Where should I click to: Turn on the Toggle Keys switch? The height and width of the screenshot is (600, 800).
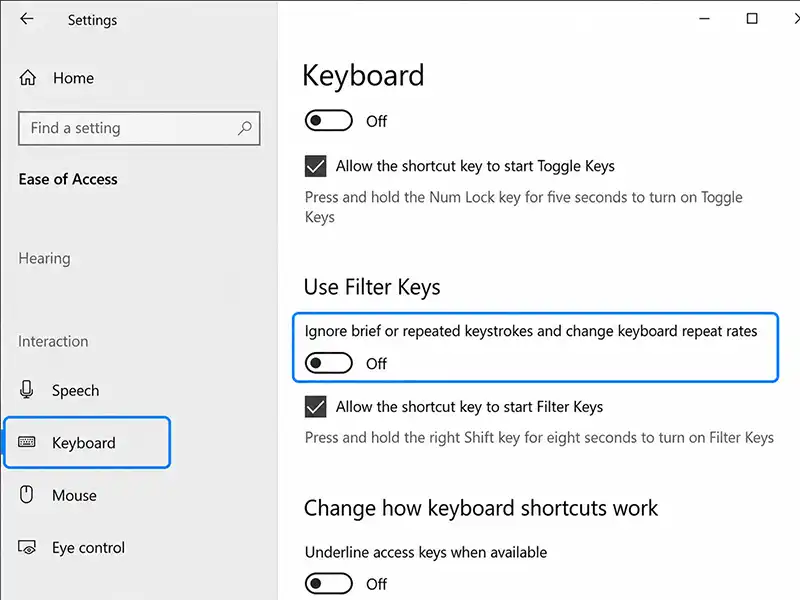click(x=329, y=121)
